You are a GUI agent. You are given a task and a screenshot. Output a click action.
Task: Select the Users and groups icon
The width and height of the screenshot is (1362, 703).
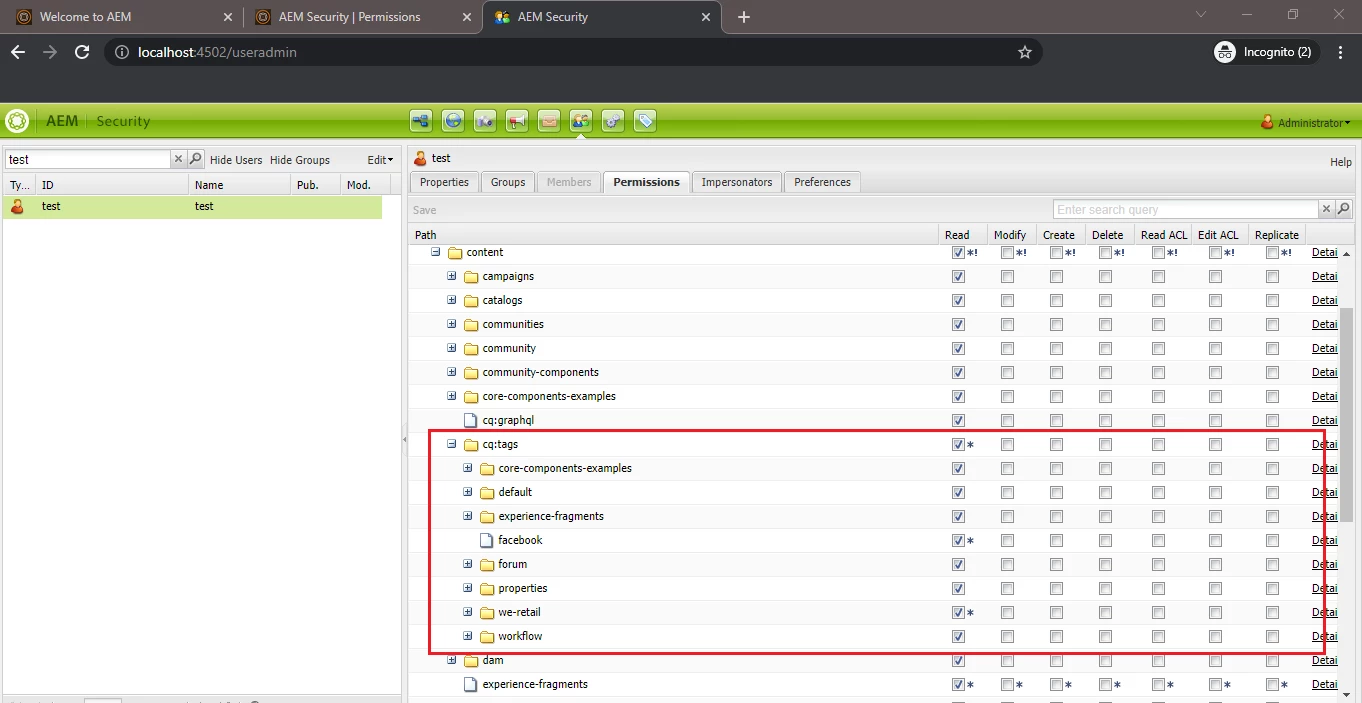tap(581, 121)
